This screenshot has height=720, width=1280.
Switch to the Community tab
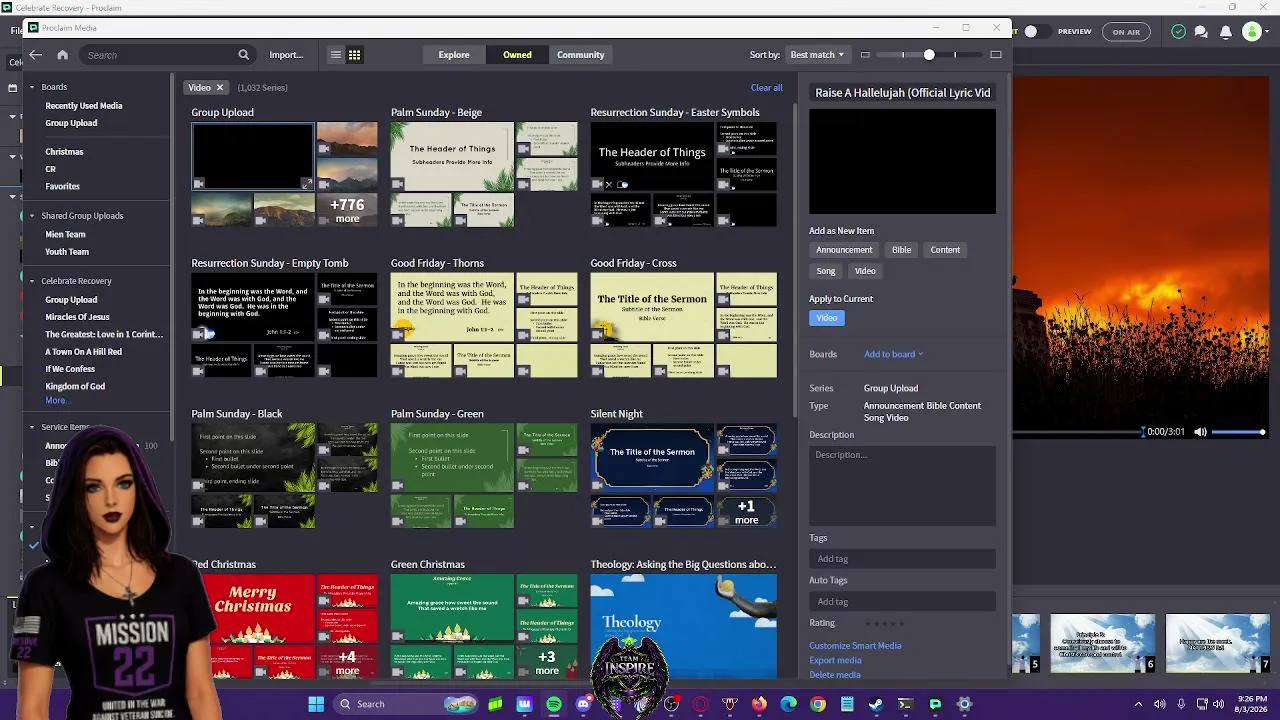[581, 55]
